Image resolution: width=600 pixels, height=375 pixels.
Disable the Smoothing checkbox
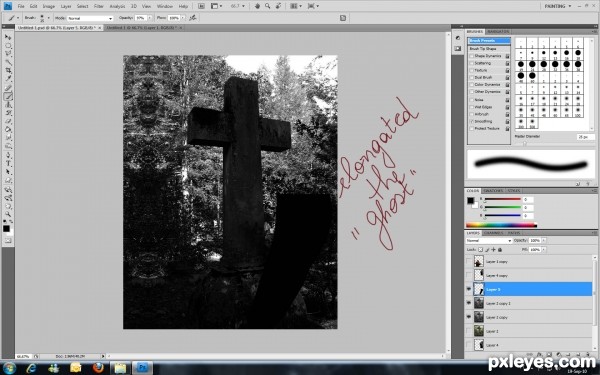[x=472, y=121]
